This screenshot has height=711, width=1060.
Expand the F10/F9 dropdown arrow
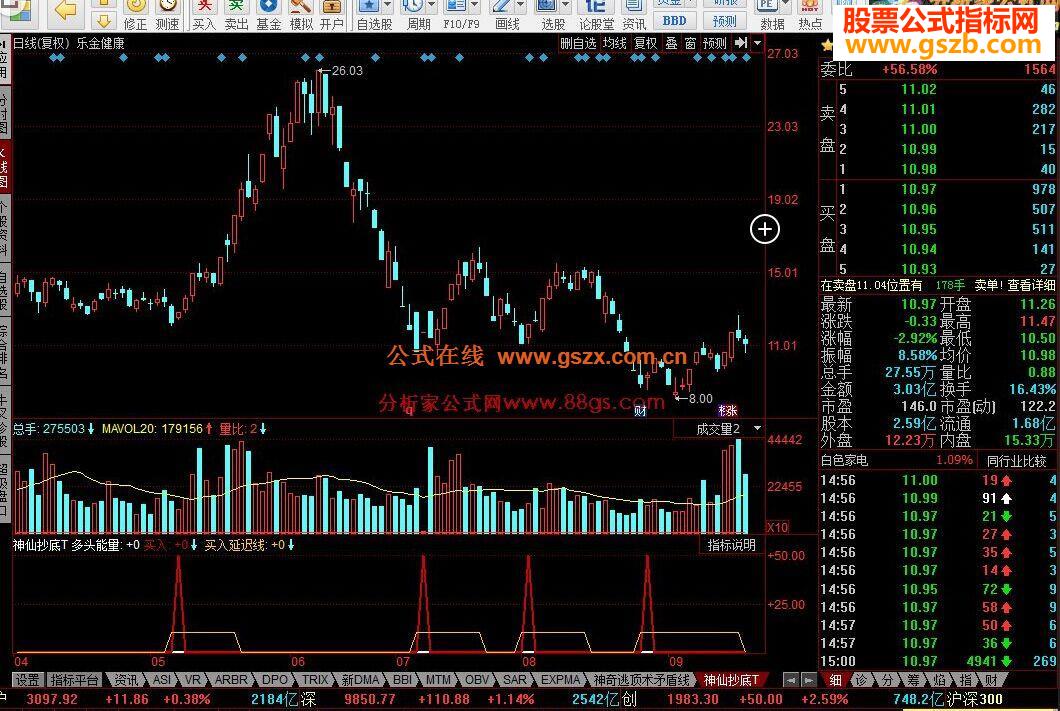tap(476, 6)
